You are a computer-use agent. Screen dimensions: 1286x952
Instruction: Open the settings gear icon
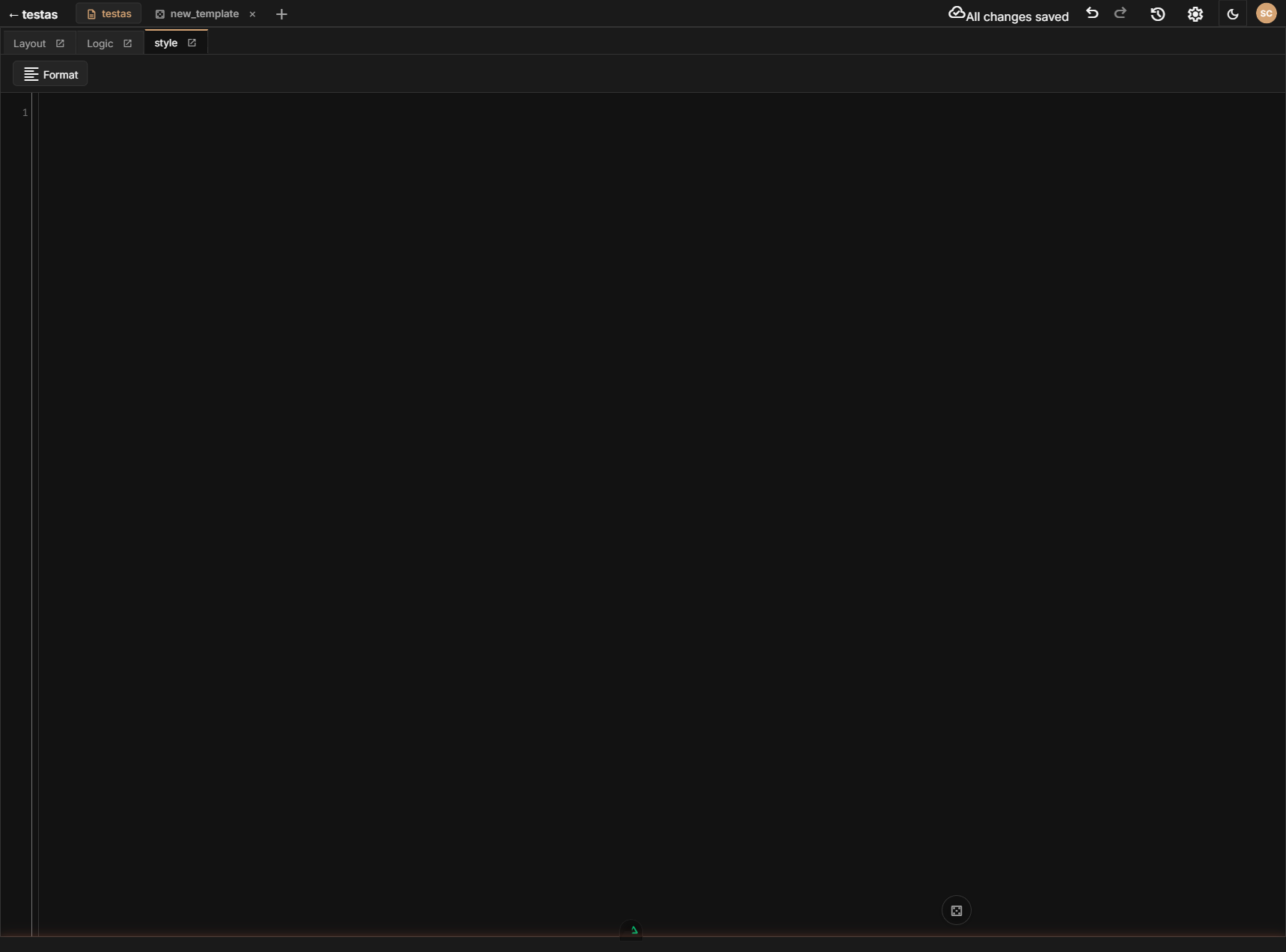[1195, 13]
